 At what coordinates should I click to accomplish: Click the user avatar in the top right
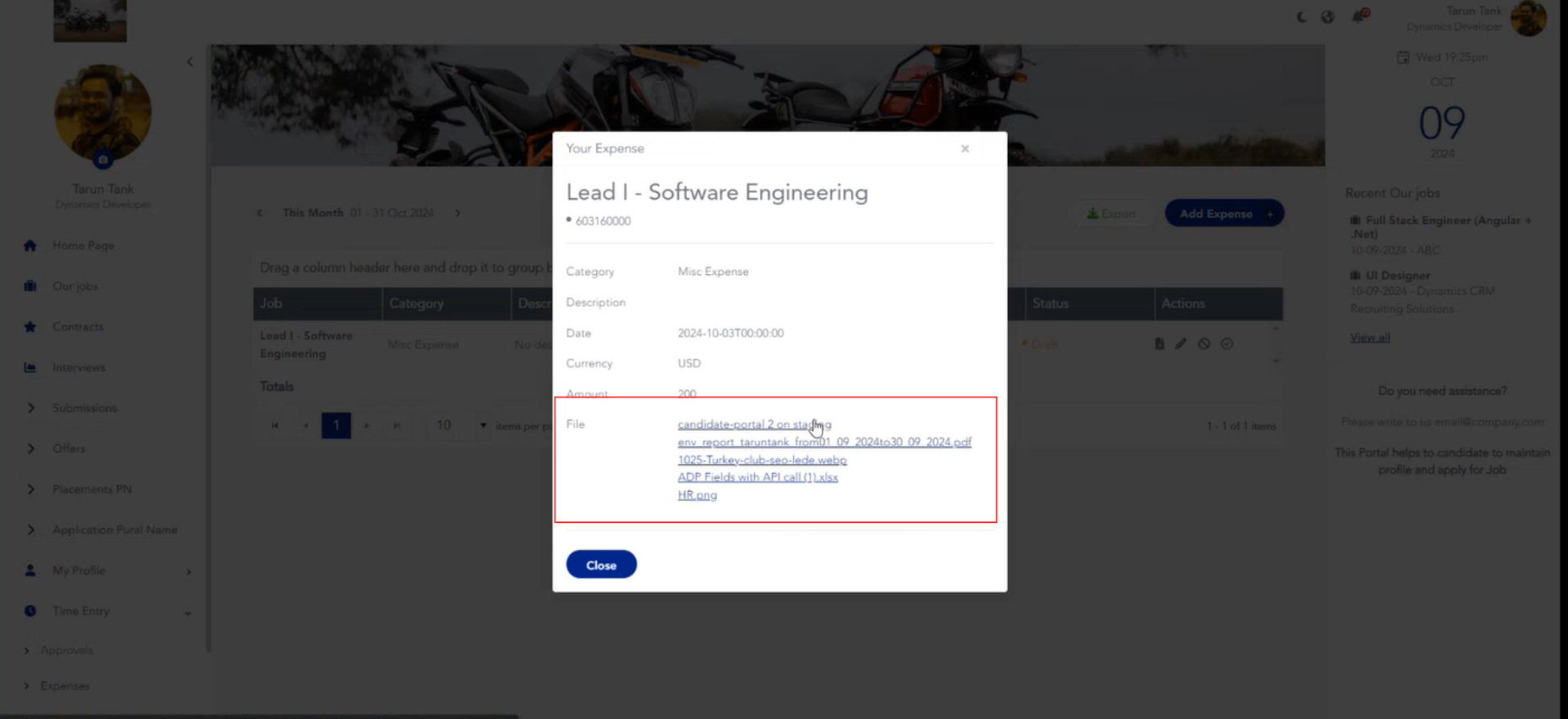tap(1529, 18)
